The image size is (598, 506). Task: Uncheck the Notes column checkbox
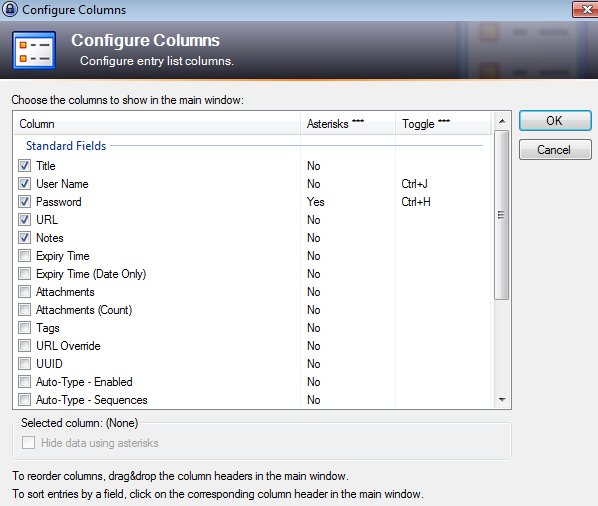click(x=25, y=238)
